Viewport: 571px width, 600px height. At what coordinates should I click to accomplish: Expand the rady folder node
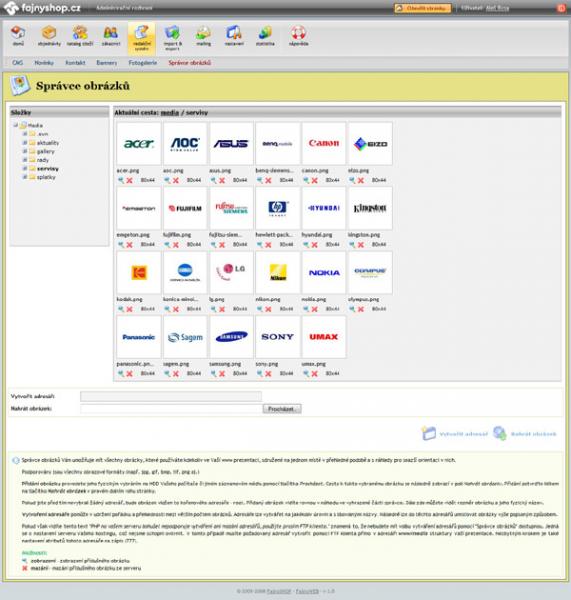click(24, 160)
